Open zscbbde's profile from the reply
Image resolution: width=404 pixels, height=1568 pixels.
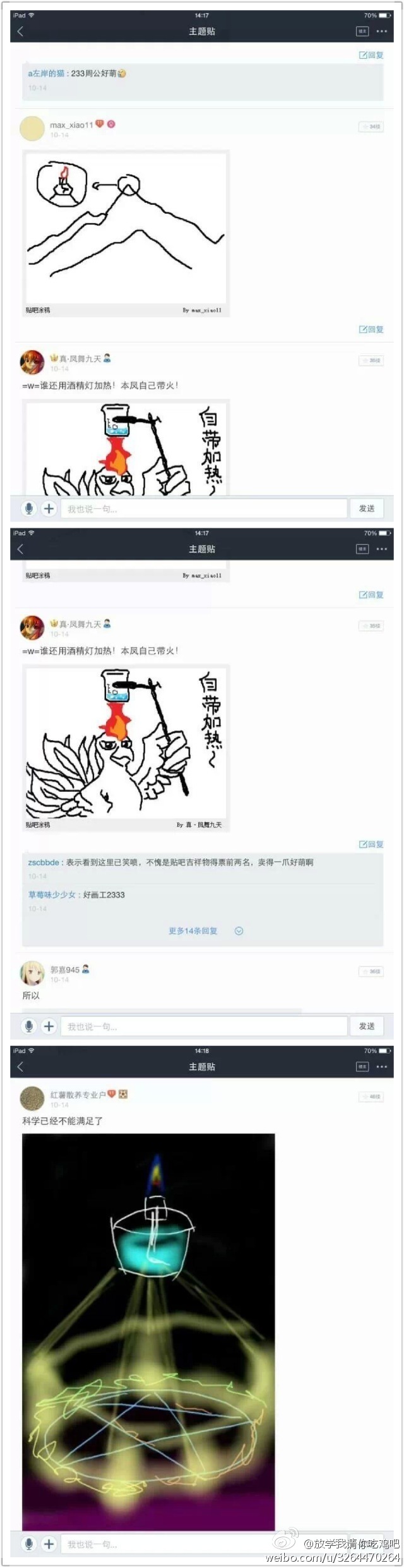[43, 862]
